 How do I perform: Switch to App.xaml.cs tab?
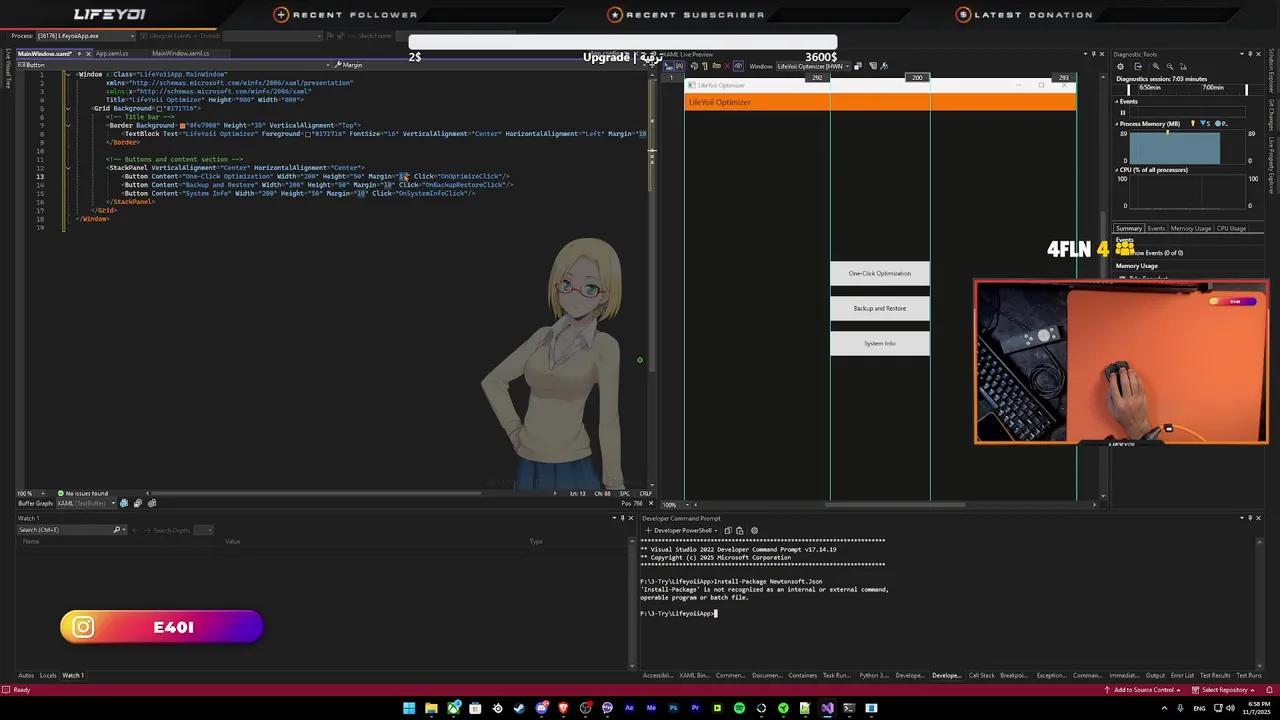tap(112, 54)
